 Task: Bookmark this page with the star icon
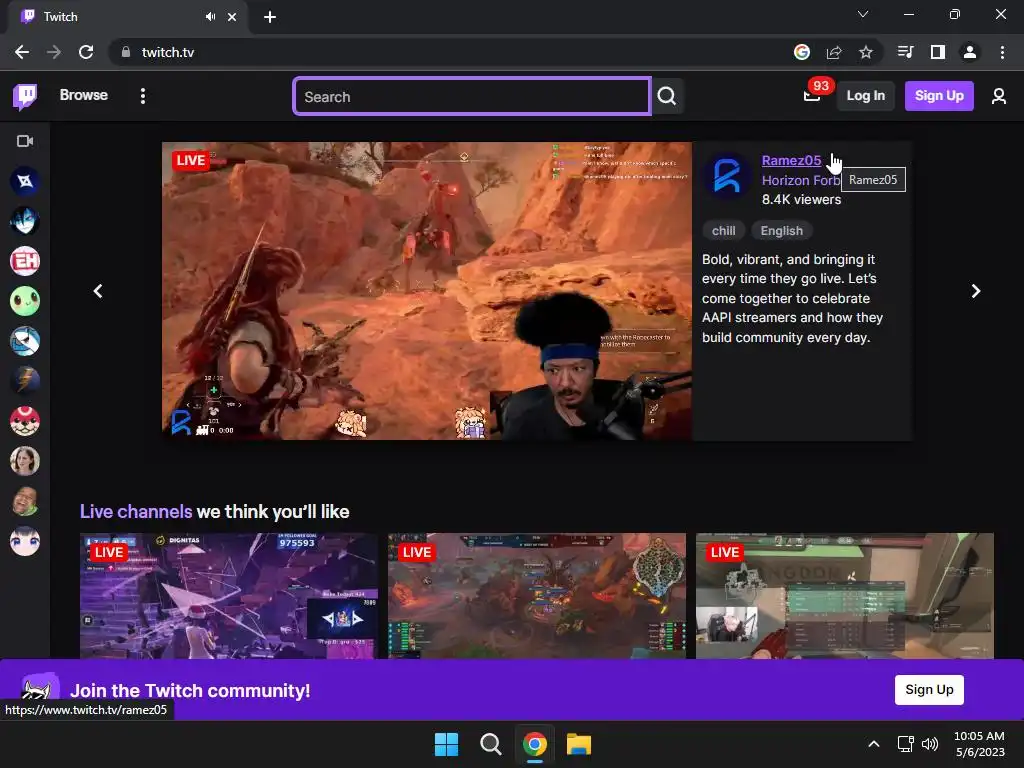(866, 52)
